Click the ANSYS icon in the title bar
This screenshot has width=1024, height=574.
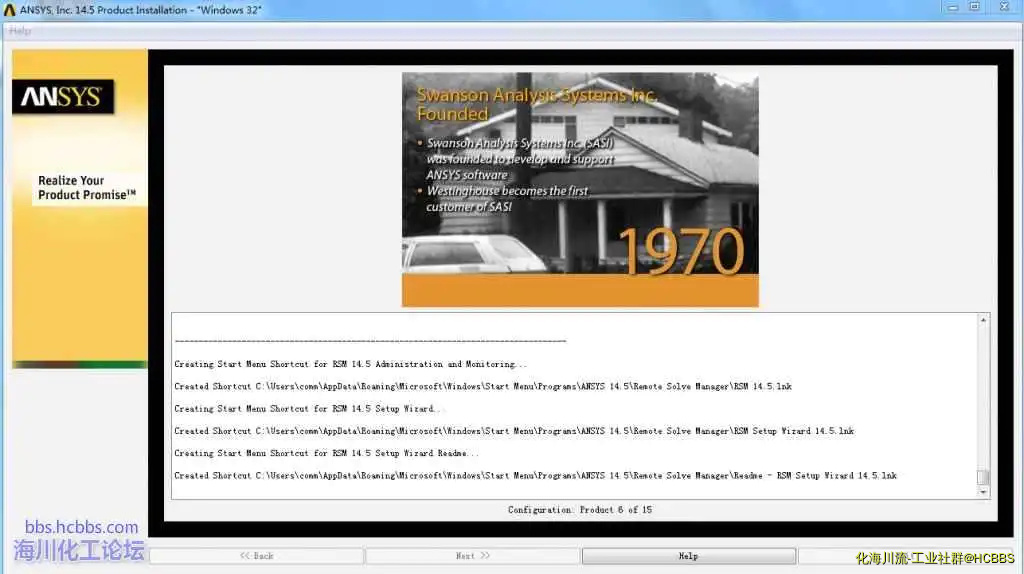coord(9,9)
